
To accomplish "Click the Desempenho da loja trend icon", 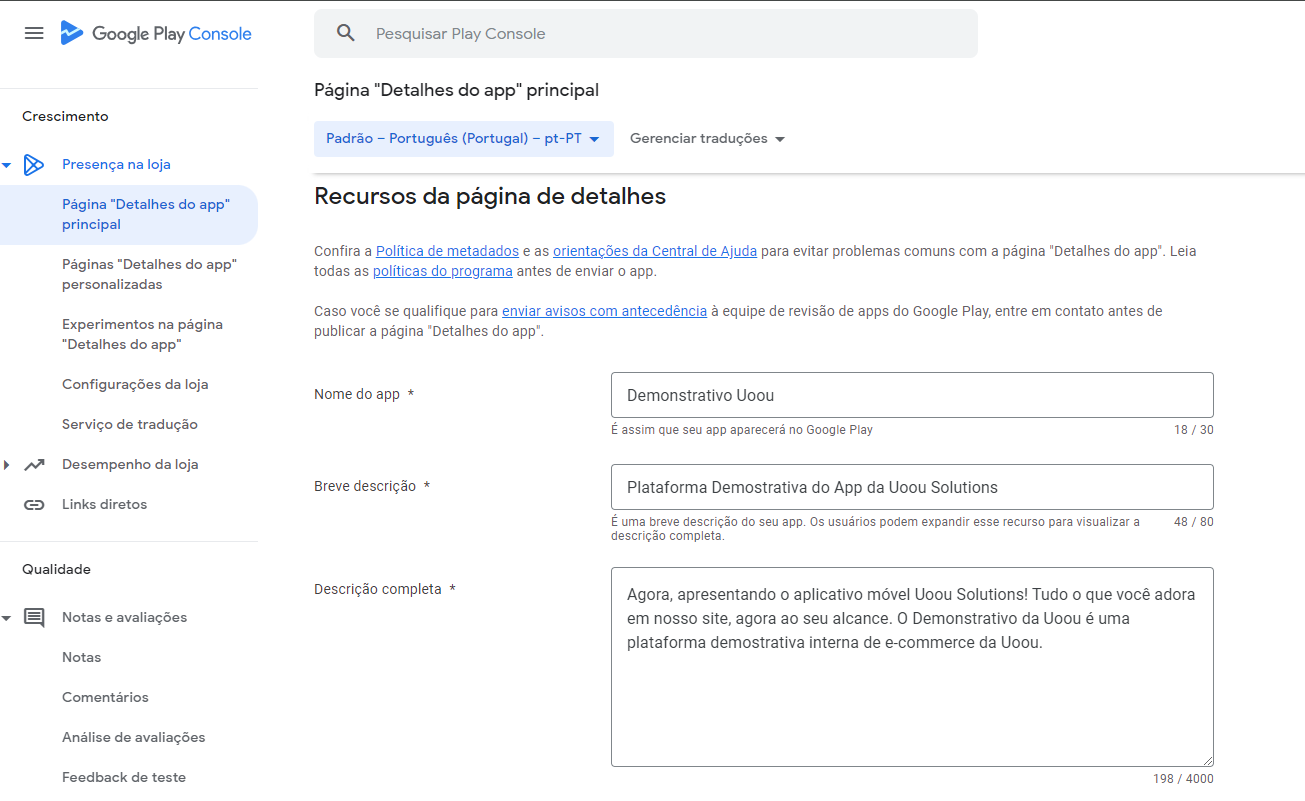I will (x=34, y=465).
